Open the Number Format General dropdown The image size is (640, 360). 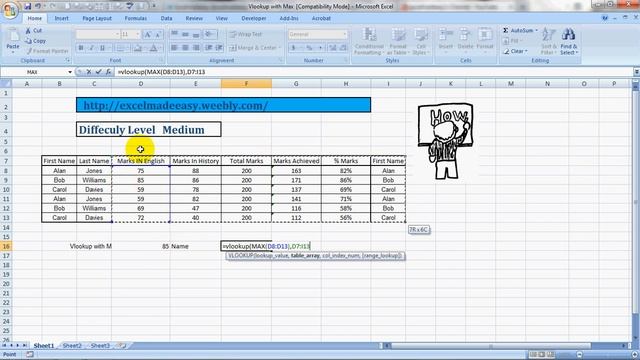(345, 35)
